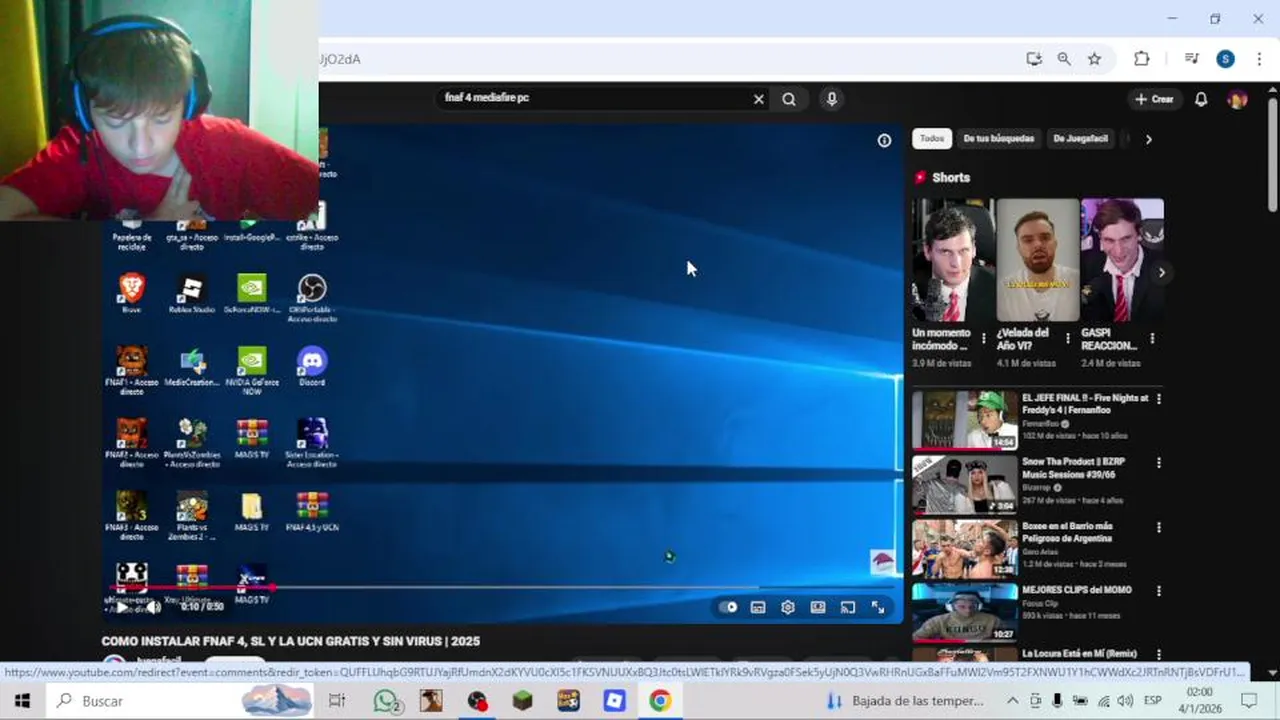
Task: Open EL JEFE FINAL Fernanfloo video title
Action: pyautogui.click(x=1085, y=404)
